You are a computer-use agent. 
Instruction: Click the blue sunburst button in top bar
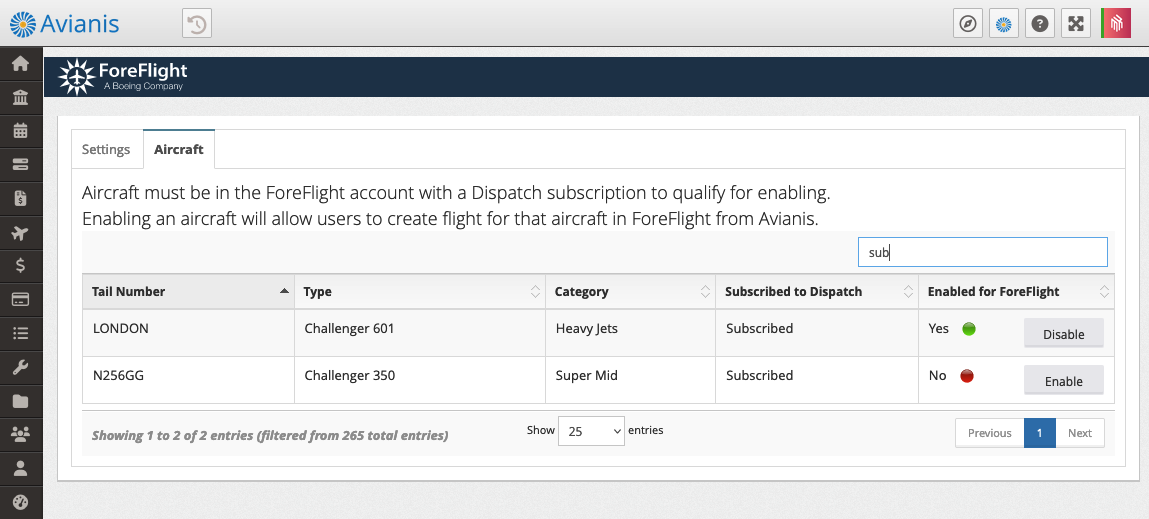[x=1004, y=23]
